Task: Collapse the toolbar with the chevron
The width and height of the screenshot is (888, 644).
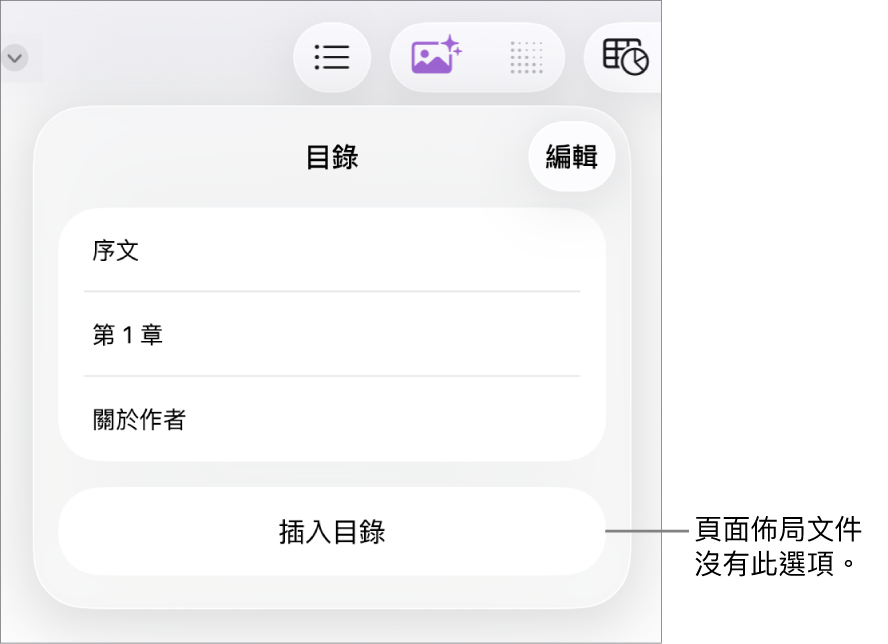Action: click(x=16, y=57)
